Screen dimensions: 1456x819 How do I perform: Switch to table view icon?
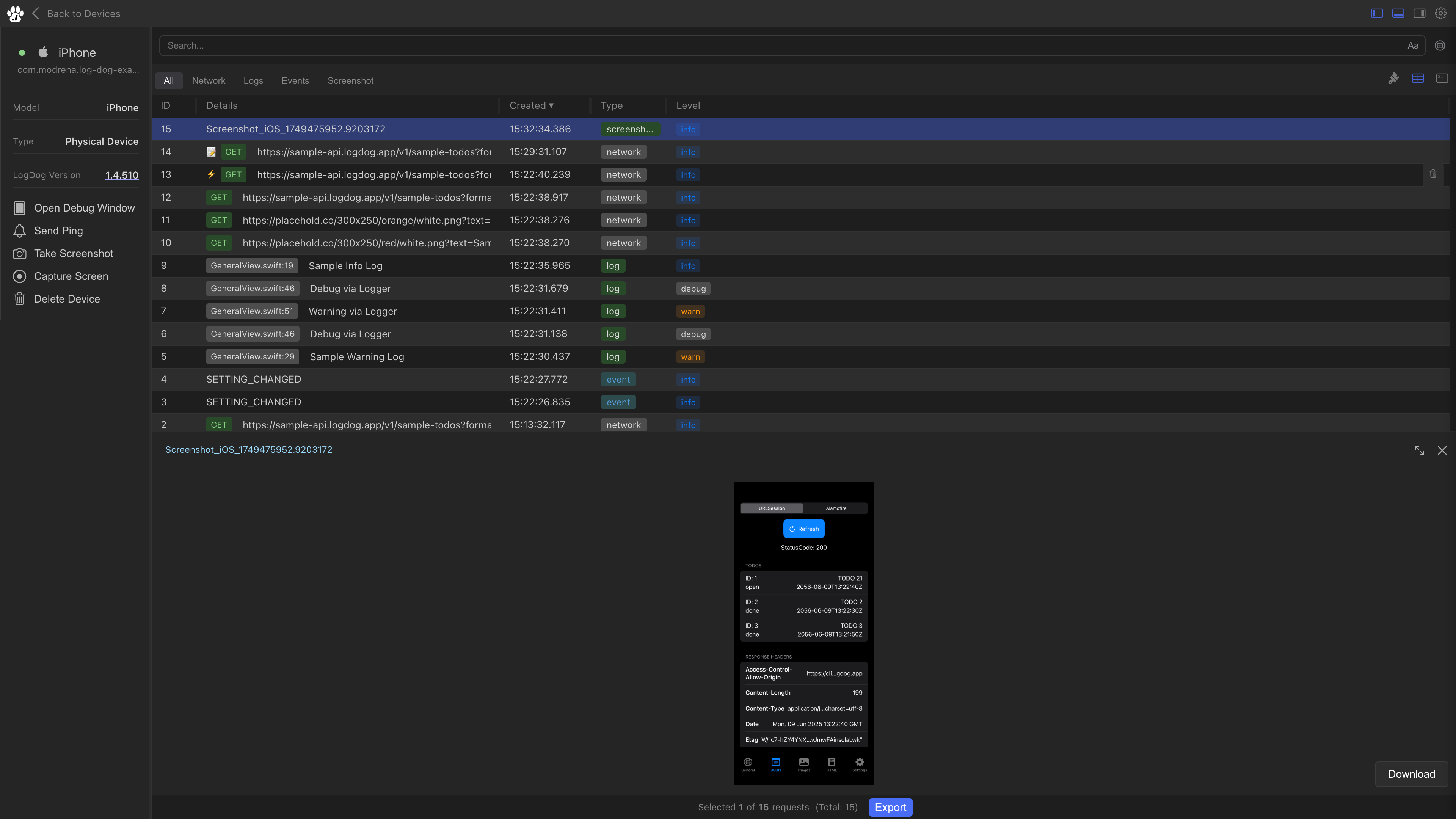click(x=1418, y=78)
